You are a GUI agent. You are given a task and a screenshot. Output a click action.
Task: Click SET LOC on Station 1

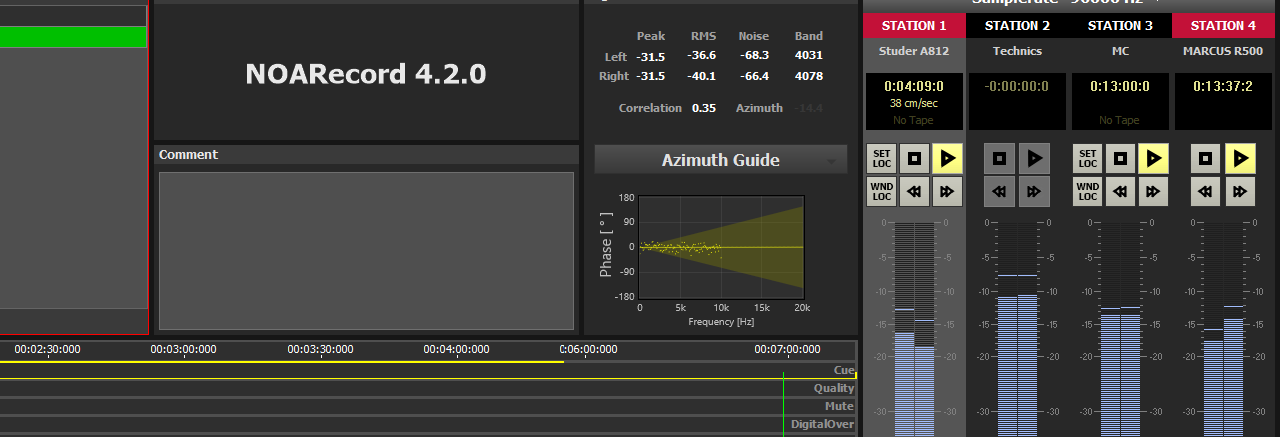pyautogui.click(x=881, y=158)
